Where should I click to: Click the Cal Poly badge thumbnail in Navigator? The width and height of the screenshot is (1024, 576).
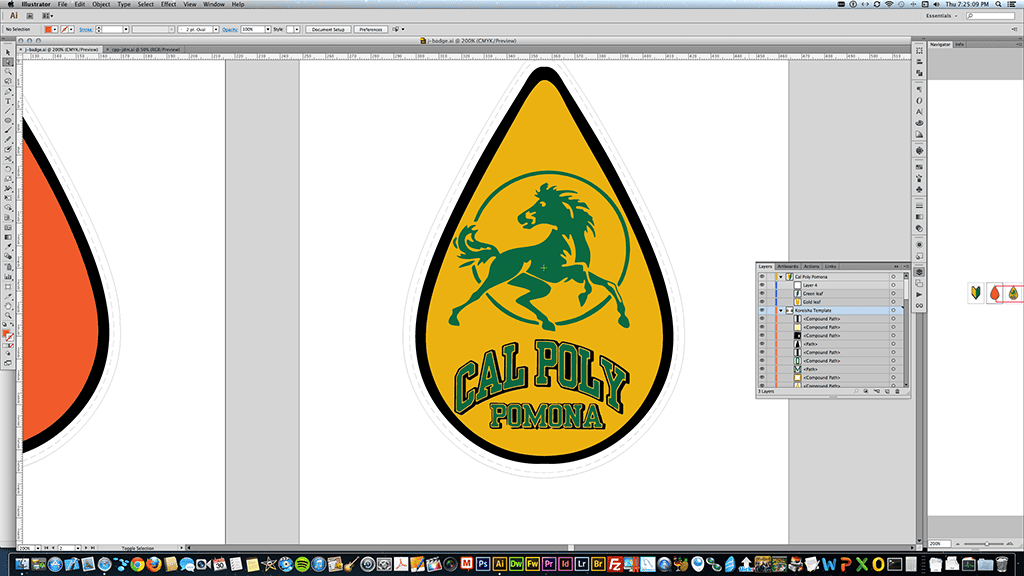pos(1013,293)
